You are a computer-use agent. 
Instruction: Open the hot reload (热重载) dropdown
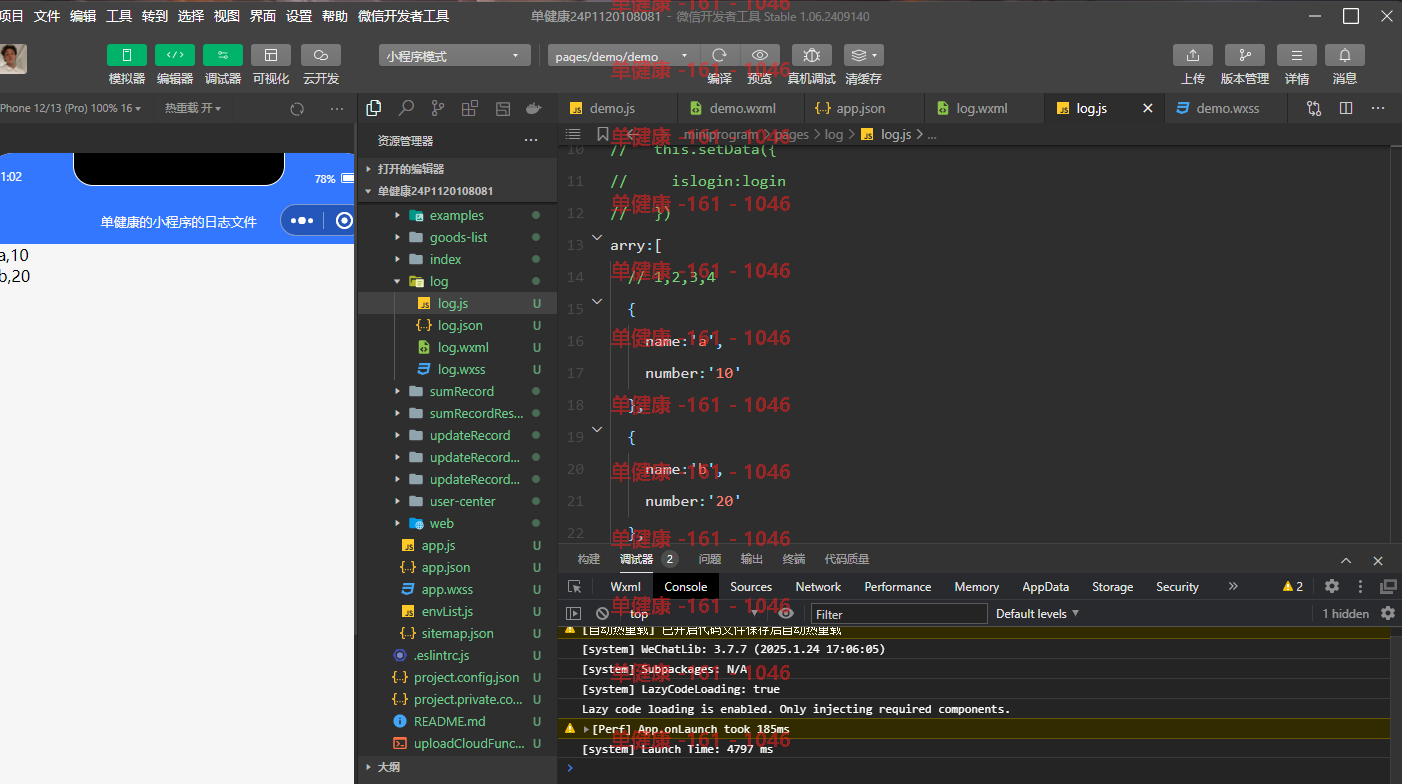tap(193, 108)
